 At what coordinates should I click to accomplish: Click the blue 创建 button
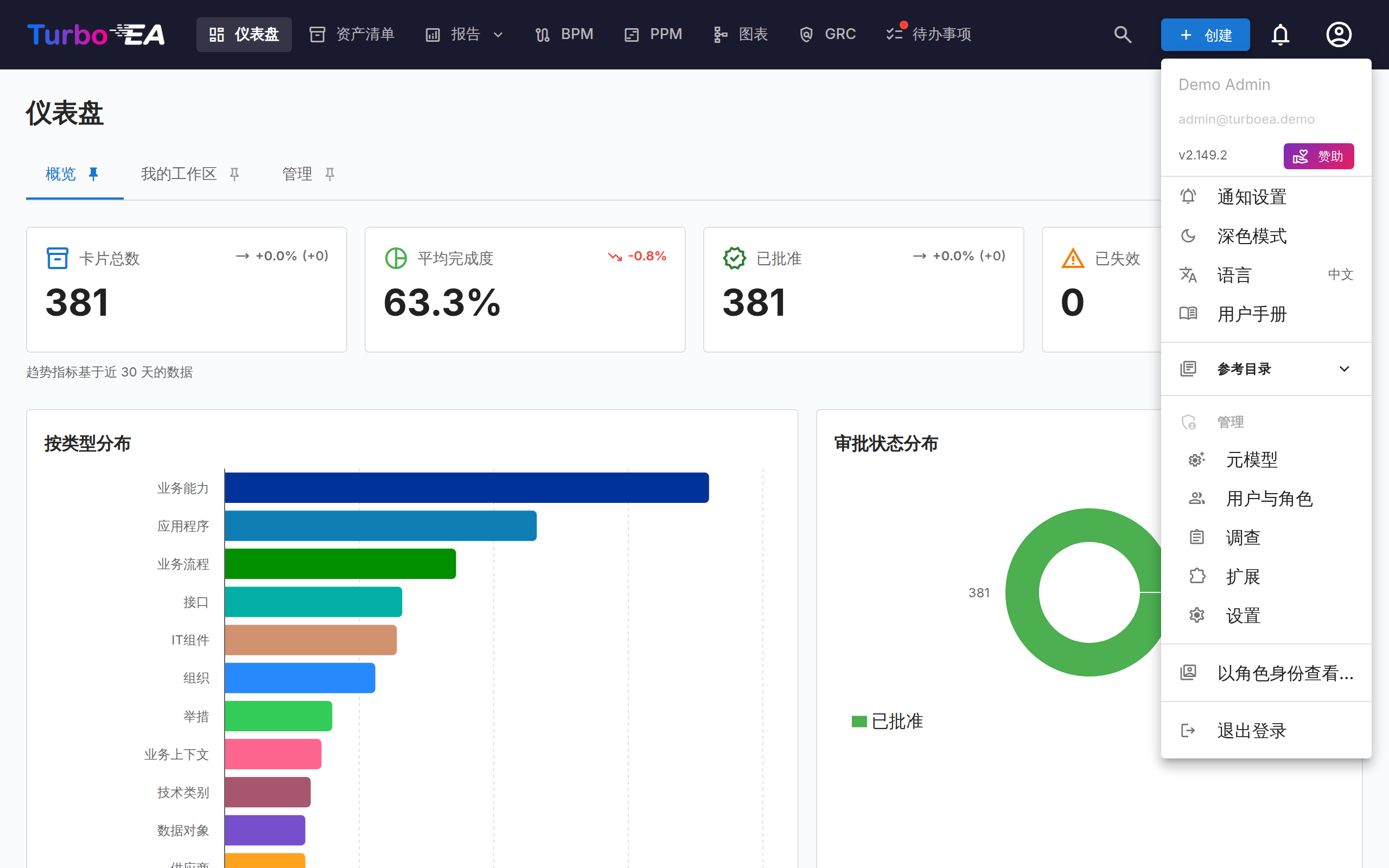(1205, 35)
